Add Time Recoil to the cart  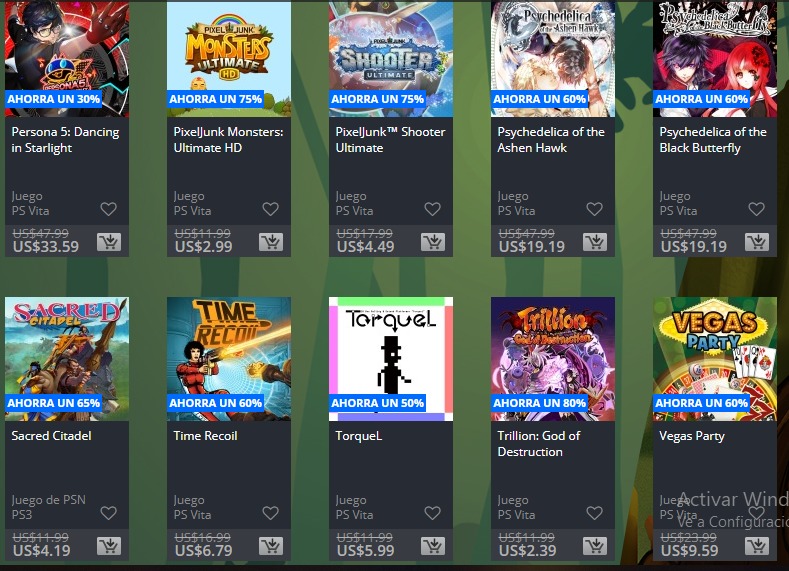(x=271, y=546)
